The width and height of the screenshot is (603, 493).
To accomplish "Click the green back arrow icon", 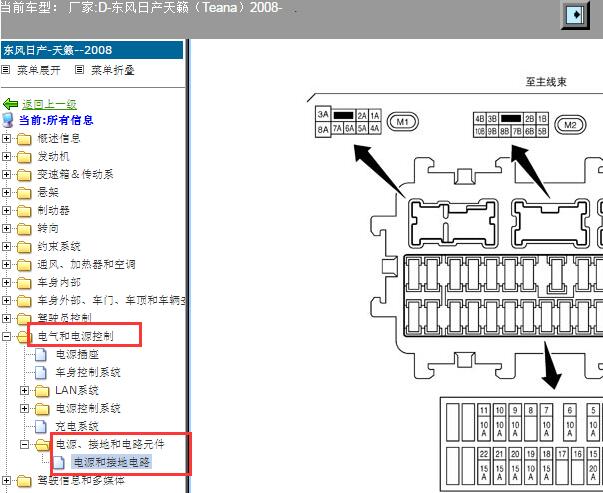I will 10,104.
